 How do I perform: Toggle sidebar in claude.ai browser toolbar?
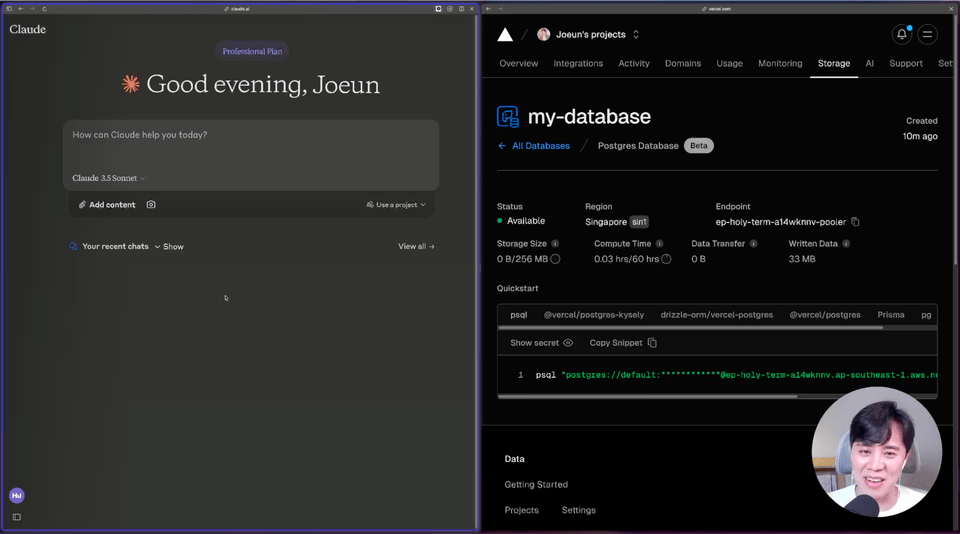click(x=9, y=9)
